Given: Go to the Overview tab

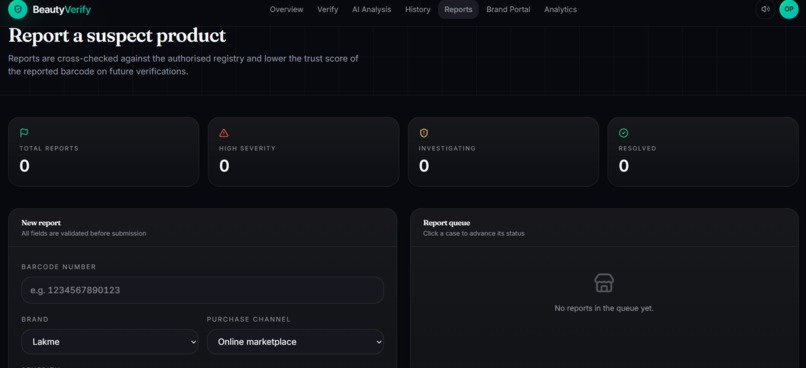Looking at the screenshot, I should point(286,9).
